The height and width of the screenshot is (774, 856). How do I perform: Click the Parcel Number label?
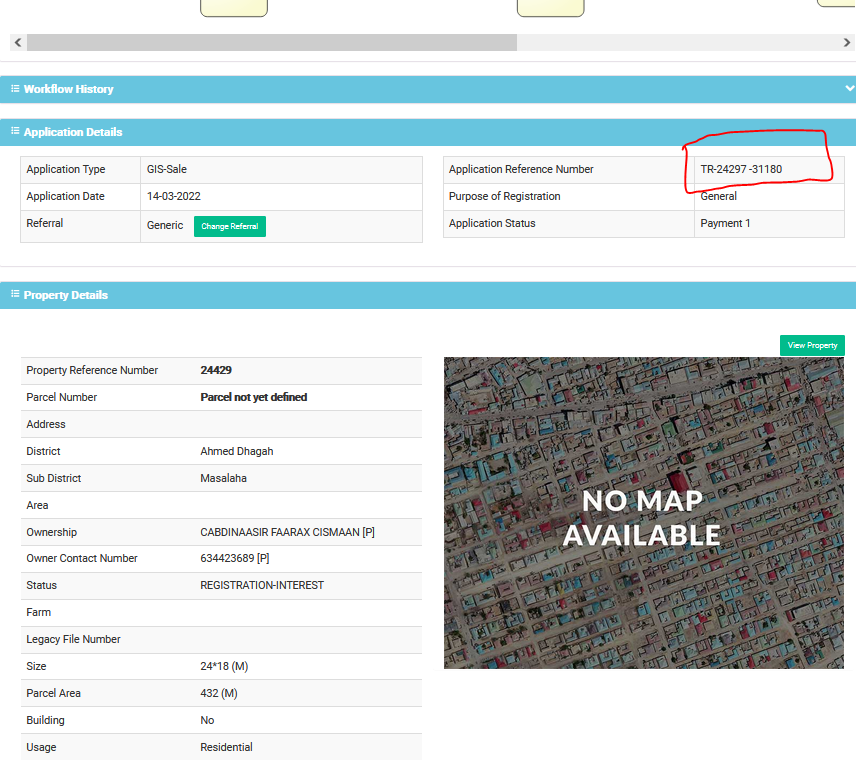tap(62, 397)
